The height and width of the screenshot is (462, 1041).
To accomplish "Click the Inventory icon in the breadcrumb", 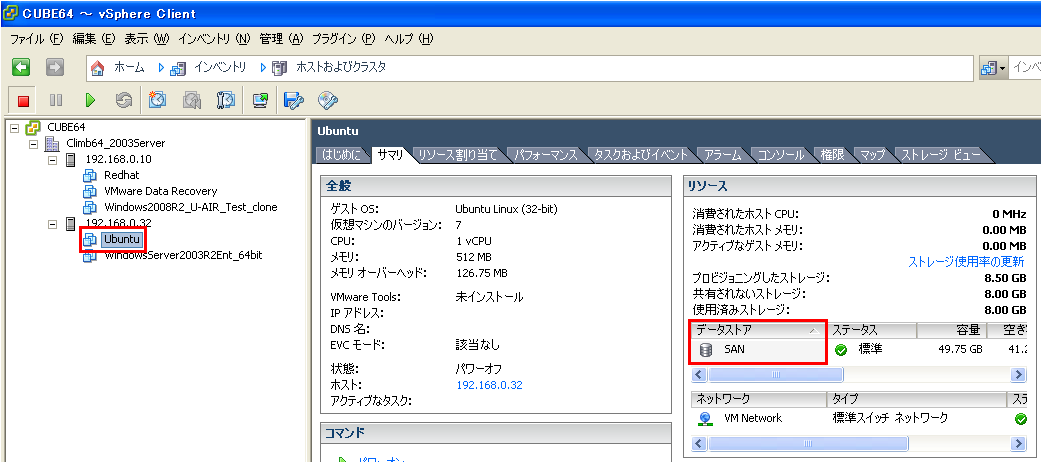I will tap(177, 68).
